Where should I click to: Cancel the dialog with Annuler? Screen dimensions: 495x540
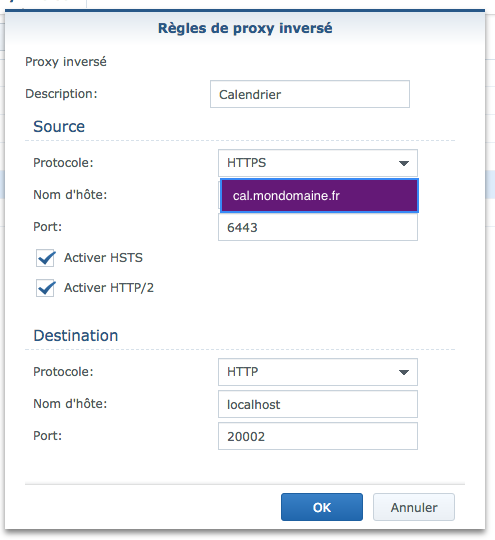coord(414,507)
